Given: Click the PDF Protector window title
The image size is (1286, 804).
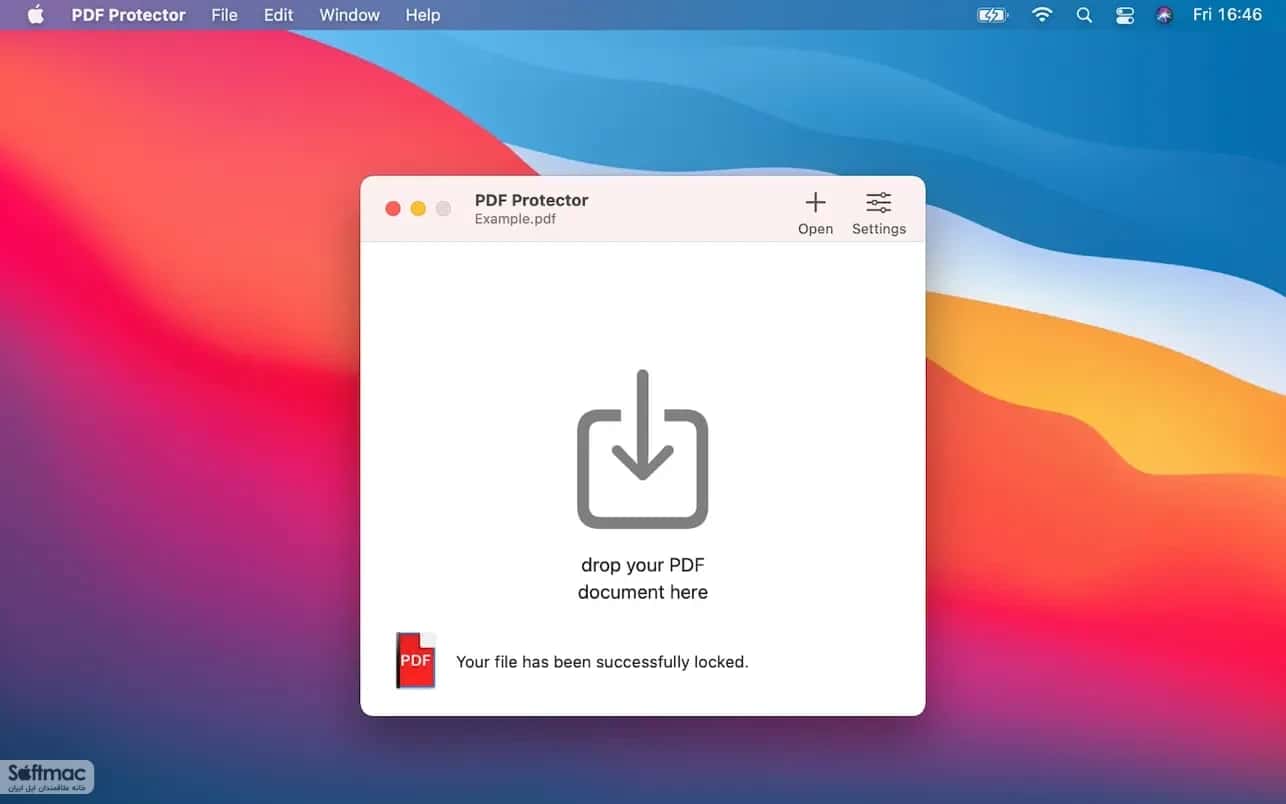Looking at the screenshot, I should (x=532, y=200).
